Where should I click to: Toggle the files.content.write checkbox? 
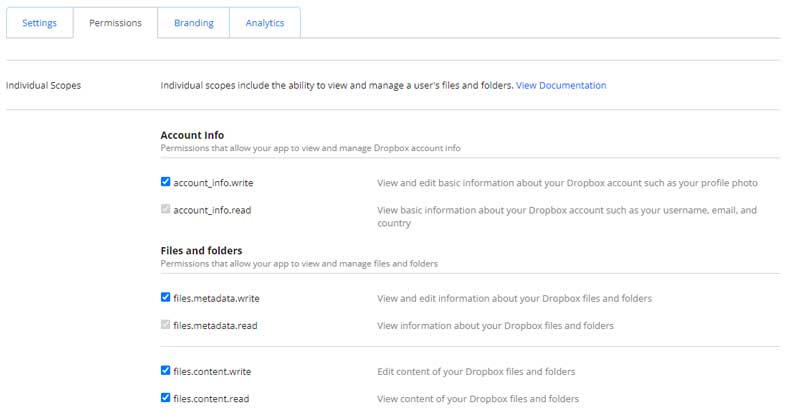[x=166, y=371]
